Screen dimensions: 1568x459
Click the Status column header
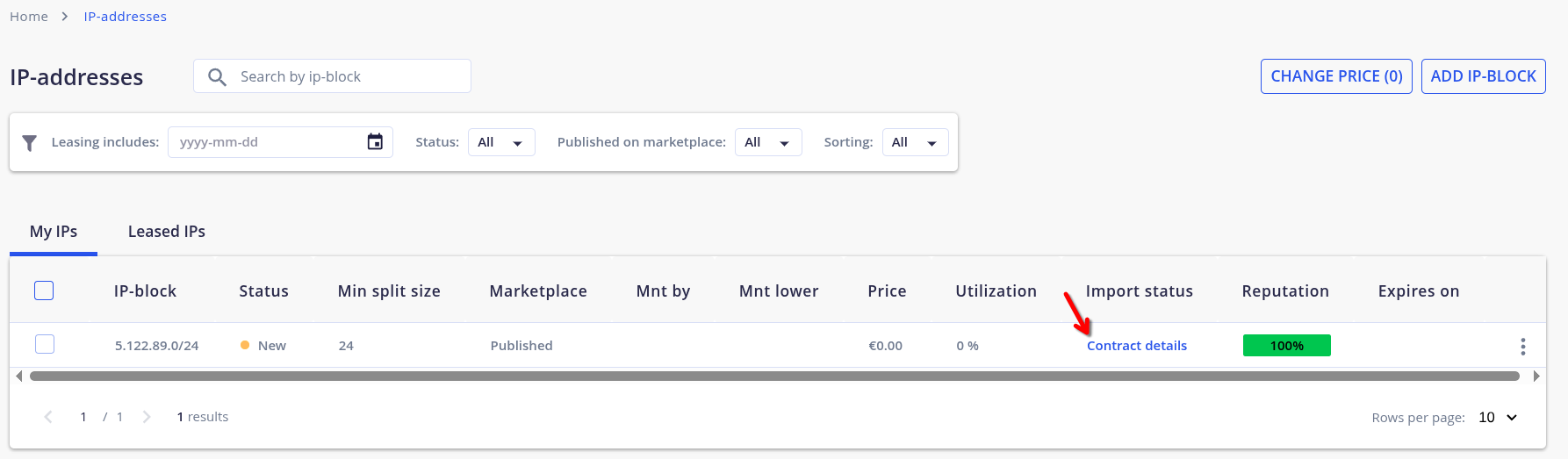263,291
